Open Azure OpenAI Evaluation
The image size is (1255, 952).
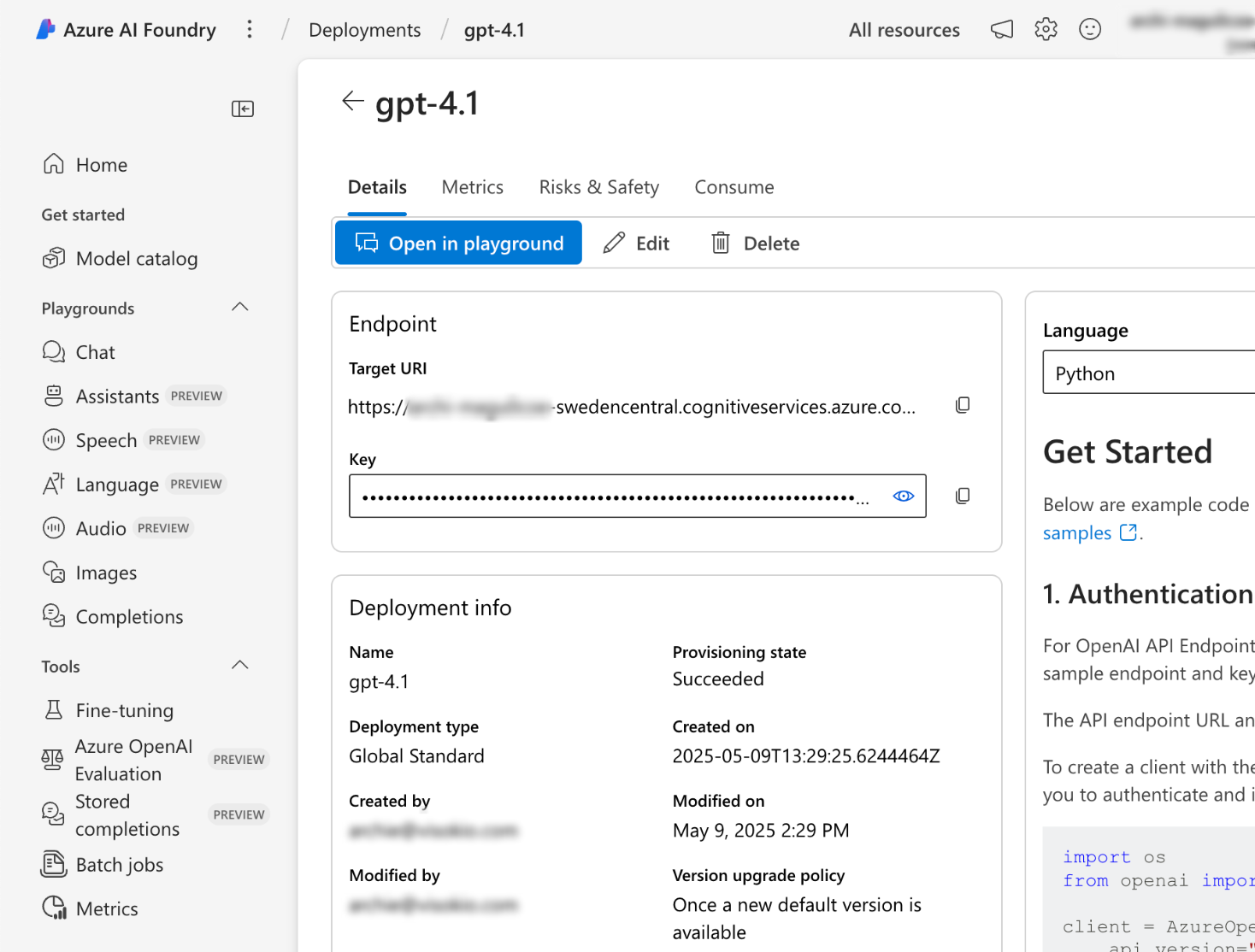coord(154,760)
